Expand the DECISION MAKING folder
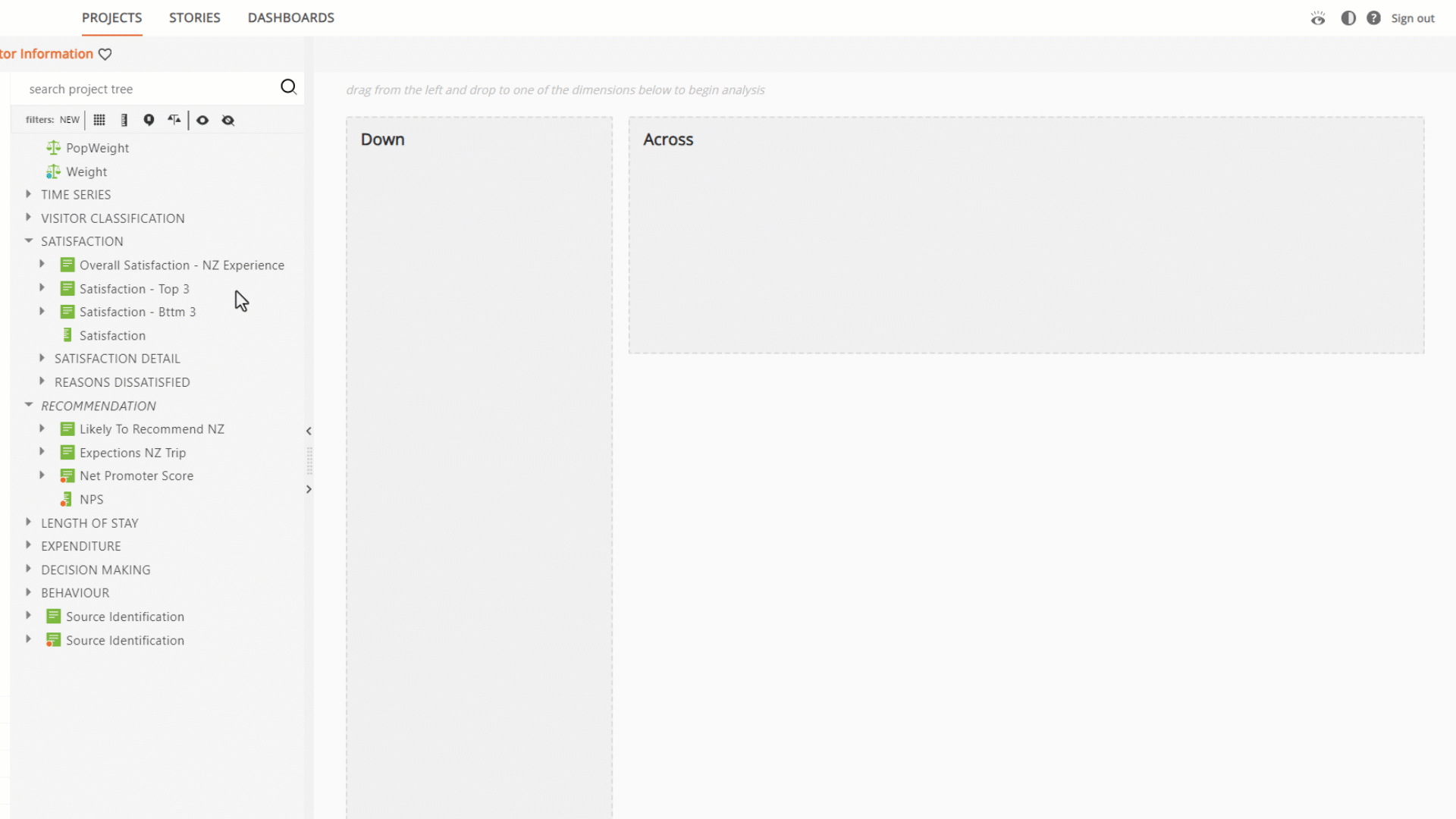Image resolution: width=1456 pixels, height=819 pixels. [28, 569]
